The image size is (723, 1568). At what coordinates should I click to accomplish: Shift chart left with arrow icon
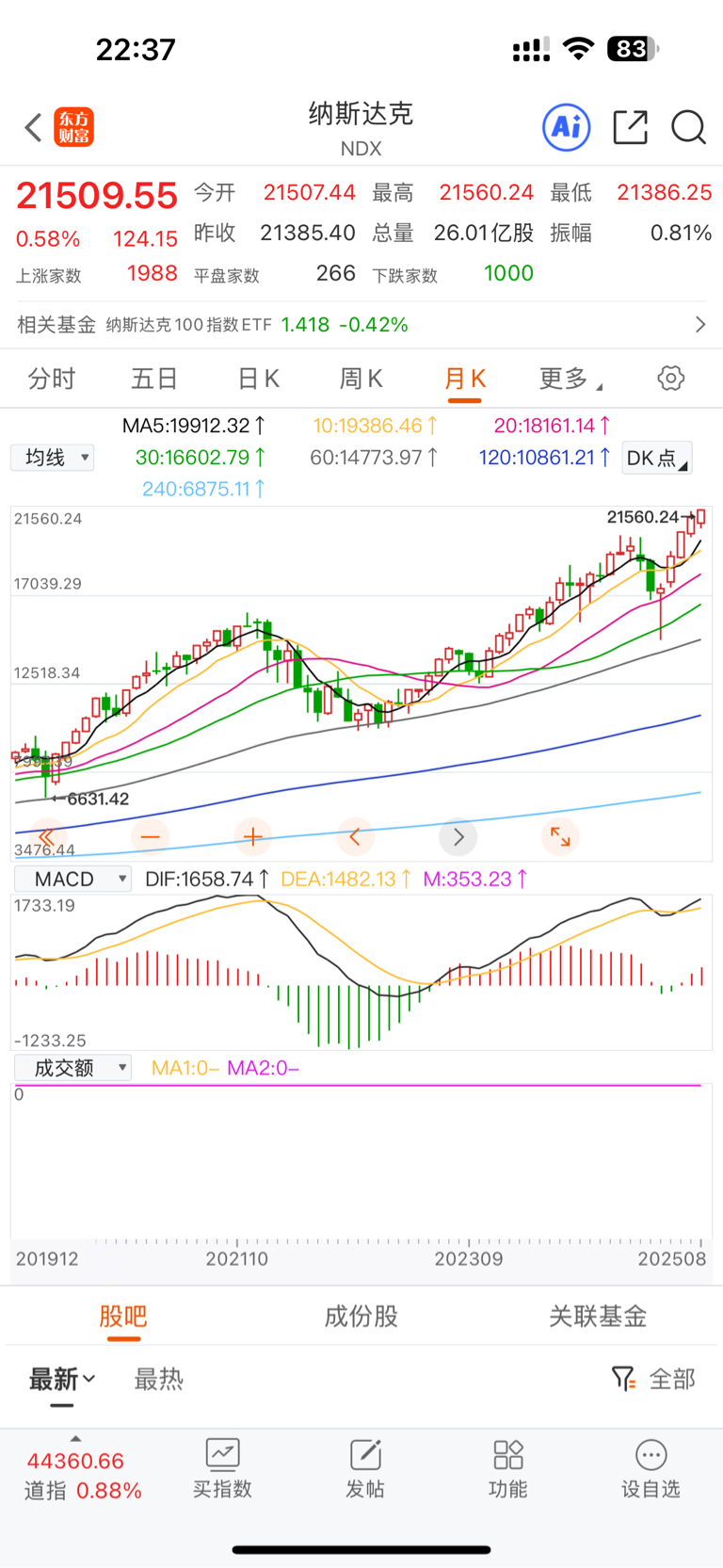[355, 836]
